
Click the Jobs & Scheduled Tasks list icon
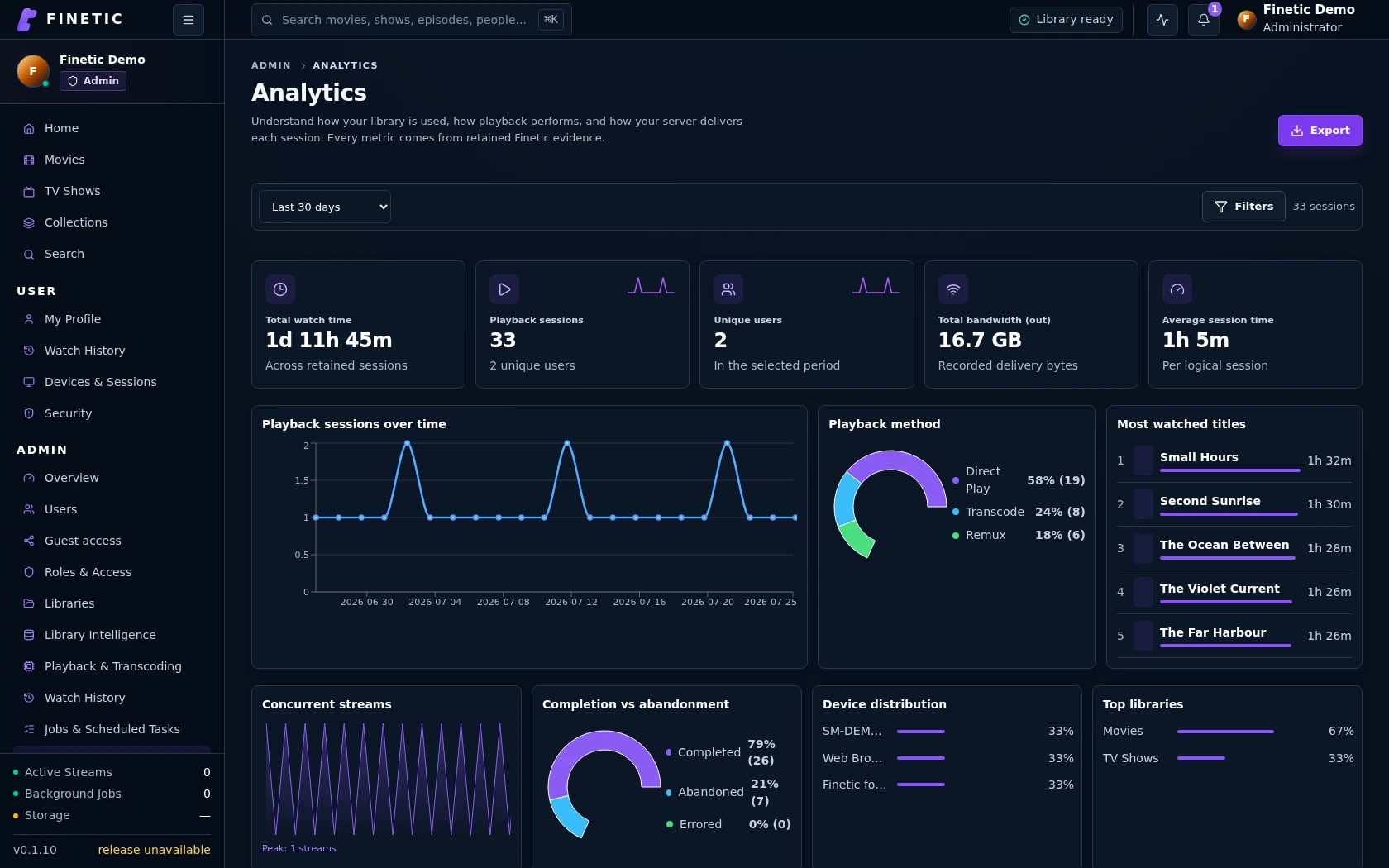tap(29, 729)
